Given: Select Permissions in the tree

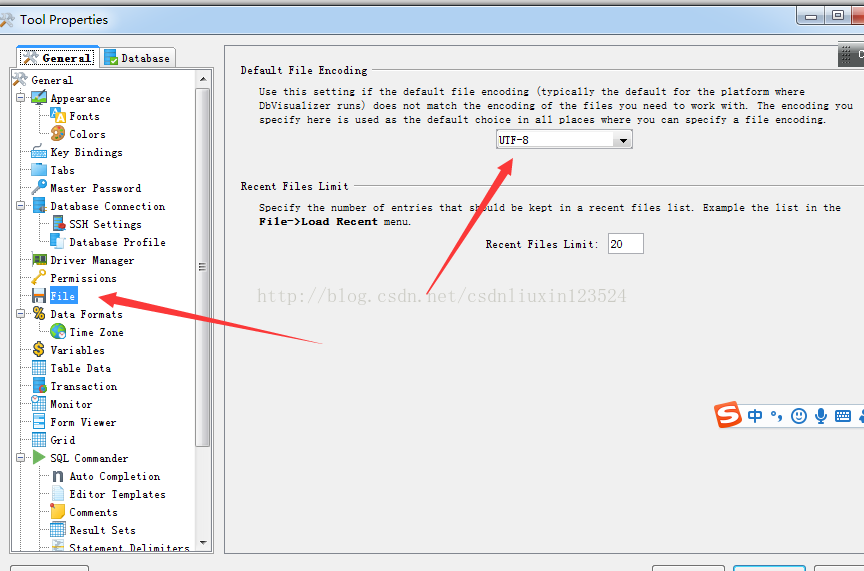Looking at the screenshot, I should [83, 278].
